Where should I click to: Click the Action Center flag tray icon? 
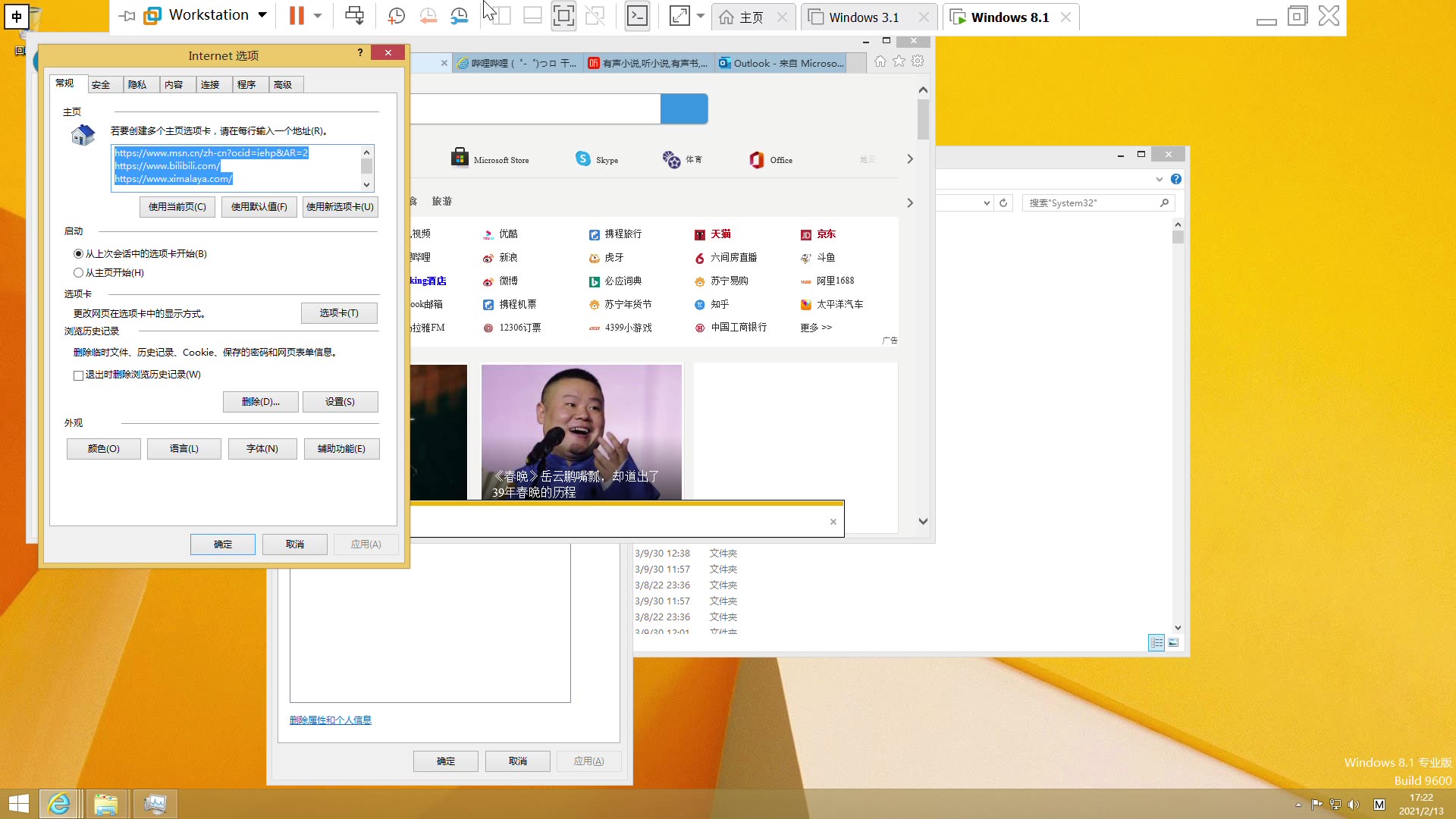click(x=1316, y=805)
